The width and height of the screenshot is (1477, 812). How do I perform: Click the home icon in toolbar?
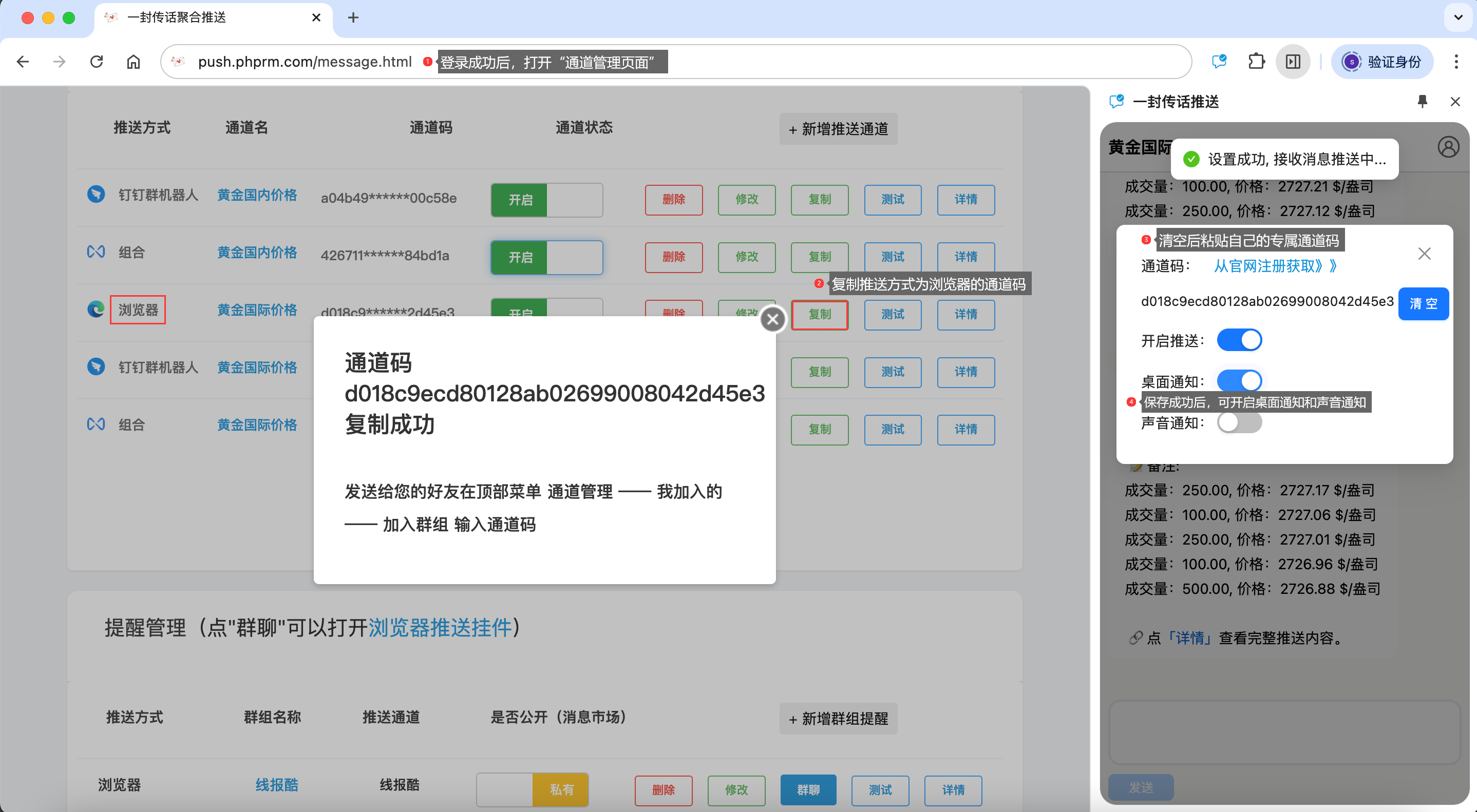[x=133, y=61]
